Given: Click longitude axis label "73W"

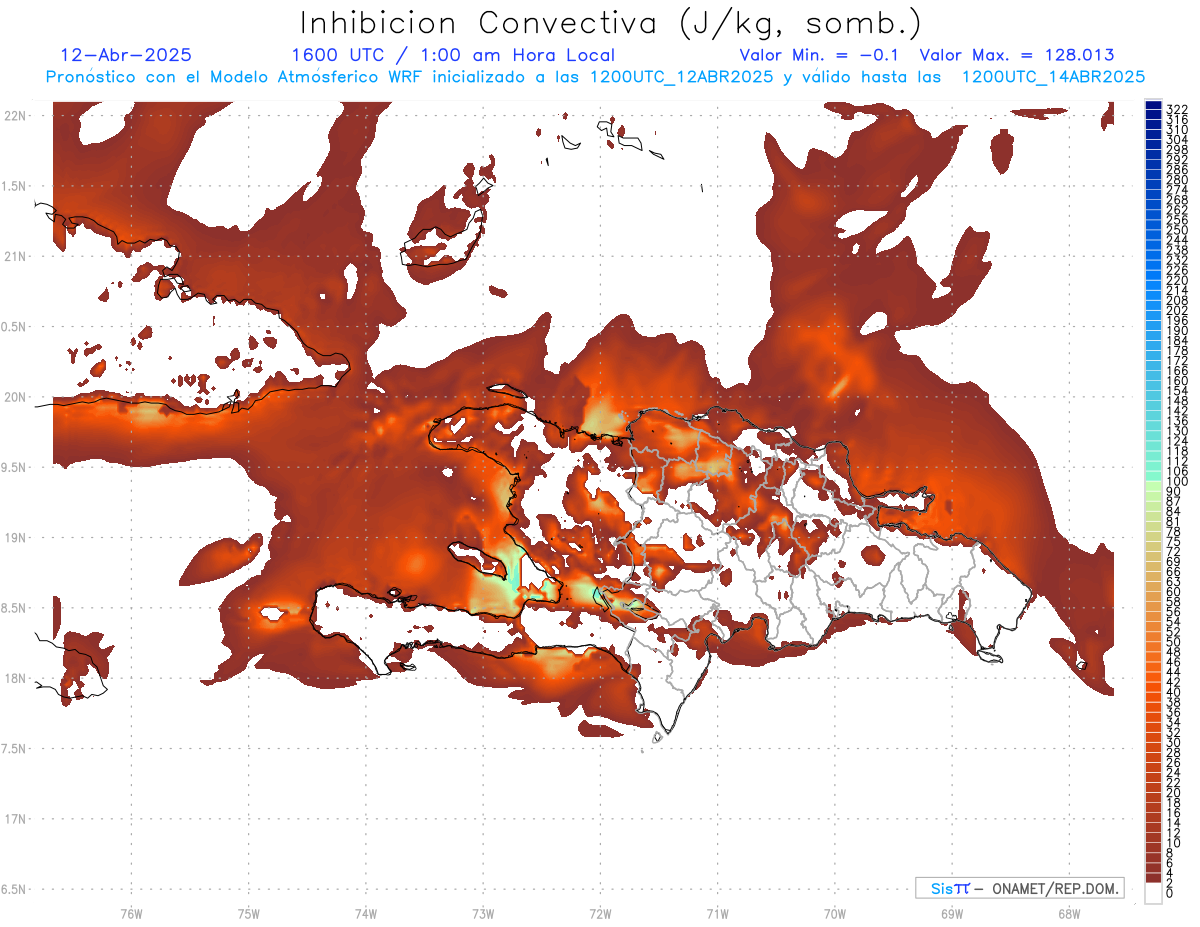Looking at the screenshot, I should pyautogui.click(x=483, y=913).
